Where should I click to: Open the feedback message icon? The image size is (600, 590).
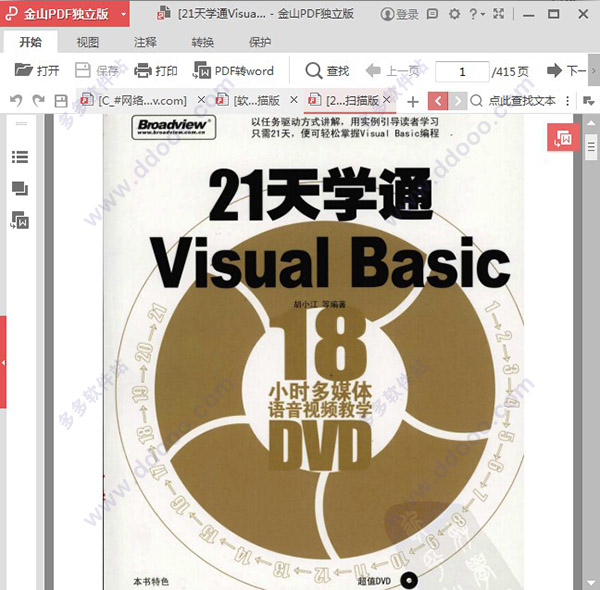click(432, 14)
